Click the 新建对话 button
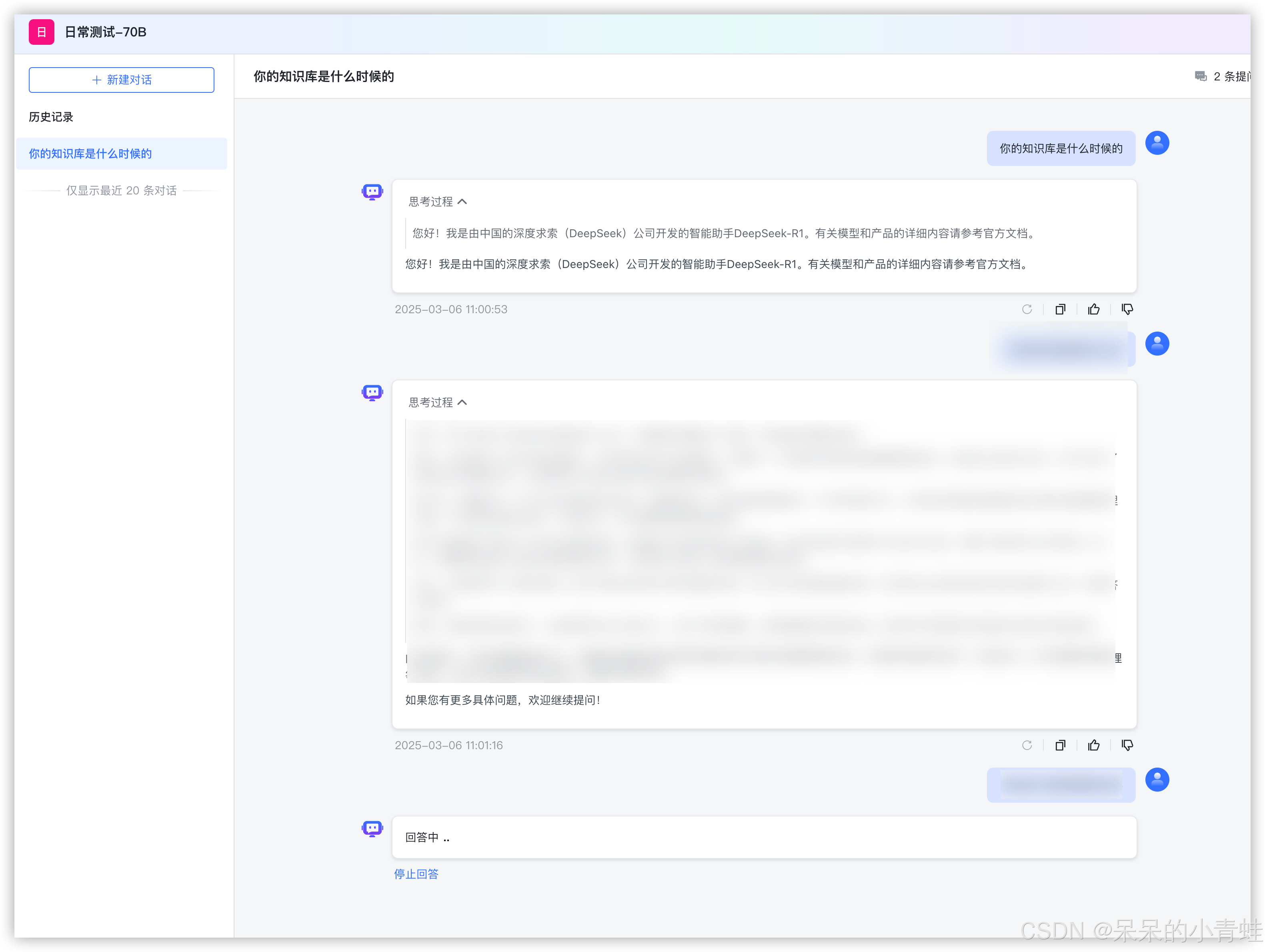The width and height of the screenshot is (1265, 952). pos(121,80)
